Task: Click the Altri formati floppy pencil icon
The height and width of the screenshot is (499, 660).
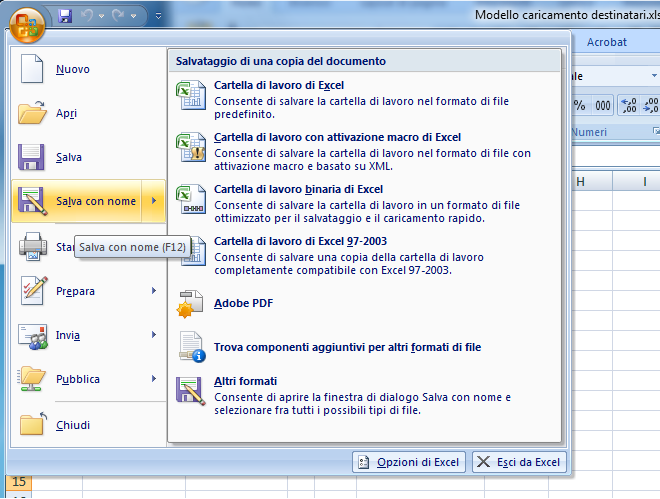Action: tap(191, 391)
